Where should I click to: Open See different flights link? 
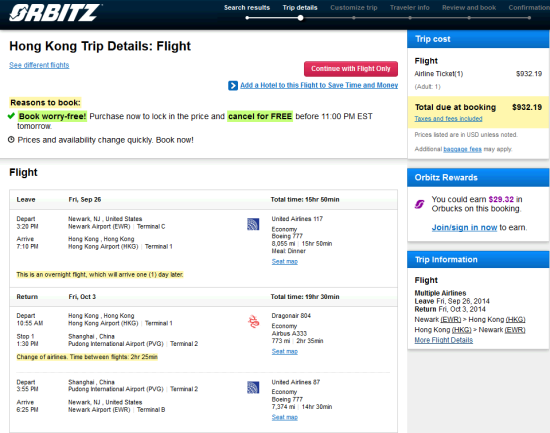(x=39, y=65)
